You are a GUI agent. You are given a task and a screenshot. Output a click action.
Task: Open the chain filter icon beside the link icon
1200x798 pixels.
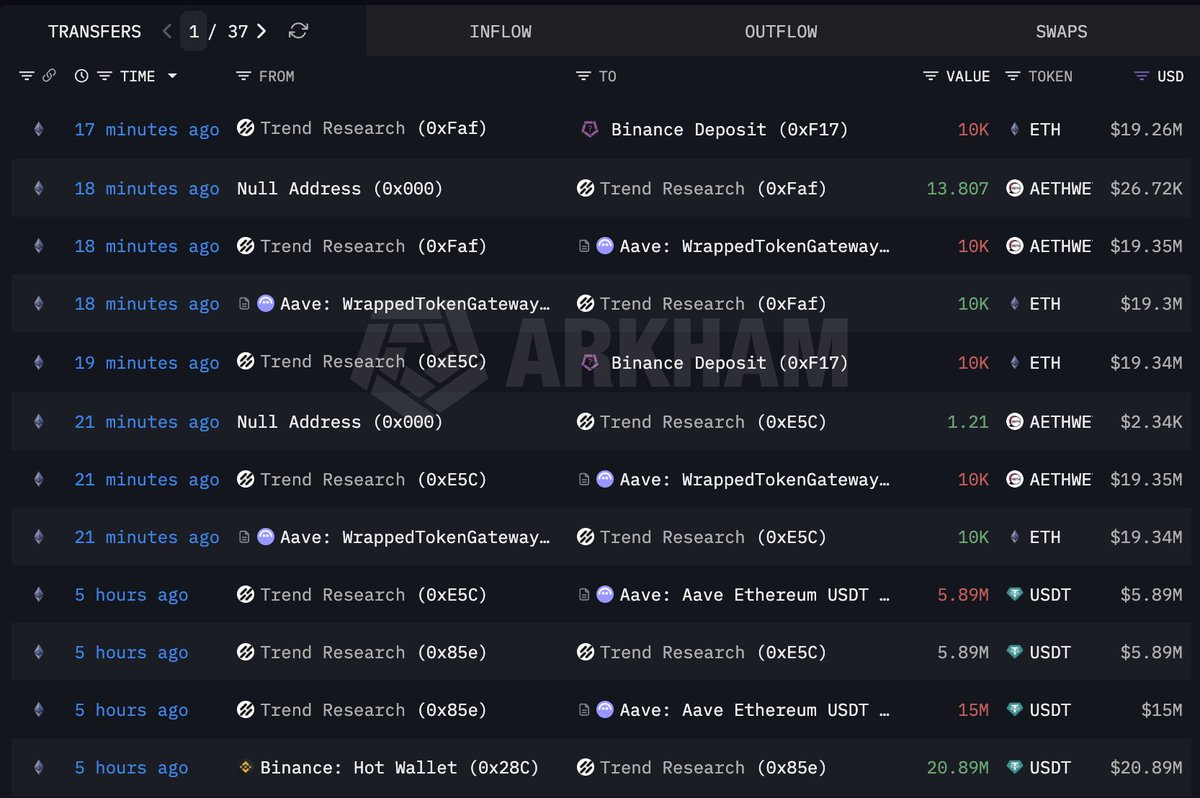27,76
